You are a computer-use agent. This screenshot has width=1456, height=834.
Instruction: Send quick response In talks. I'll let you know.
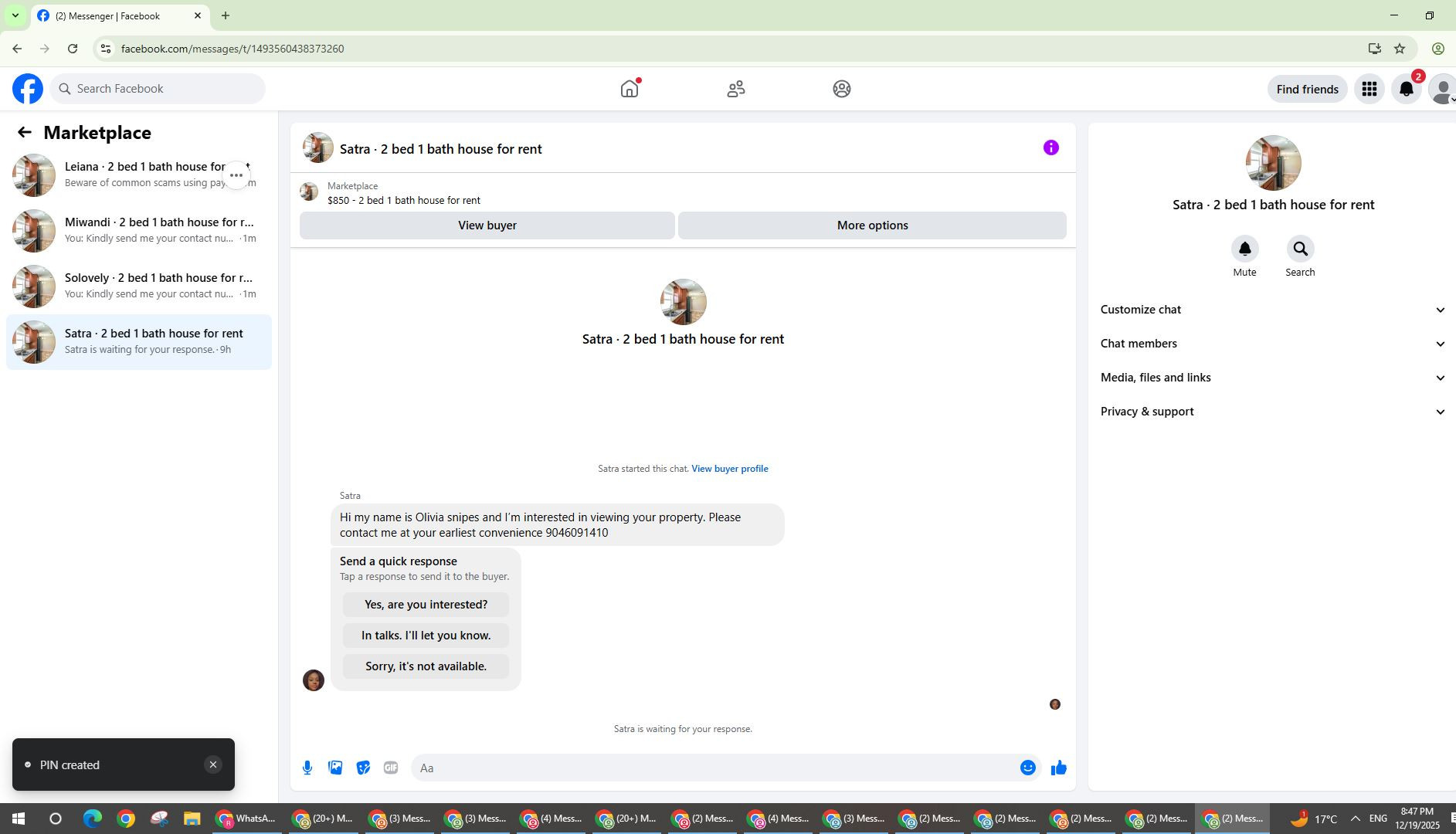(426, 636)
